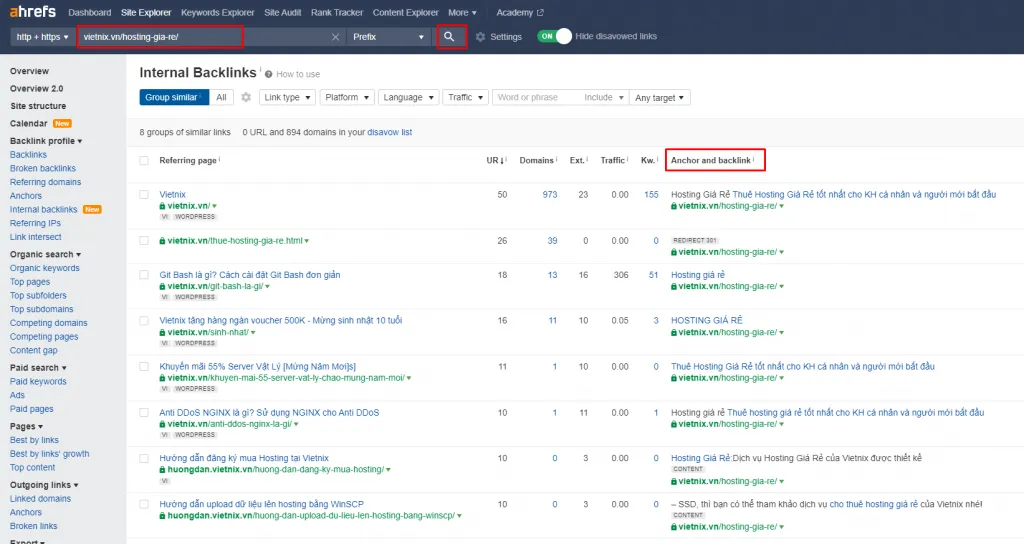Click the HOSTING GIÁ RẺ anchor text

click(x=707, y=321)
